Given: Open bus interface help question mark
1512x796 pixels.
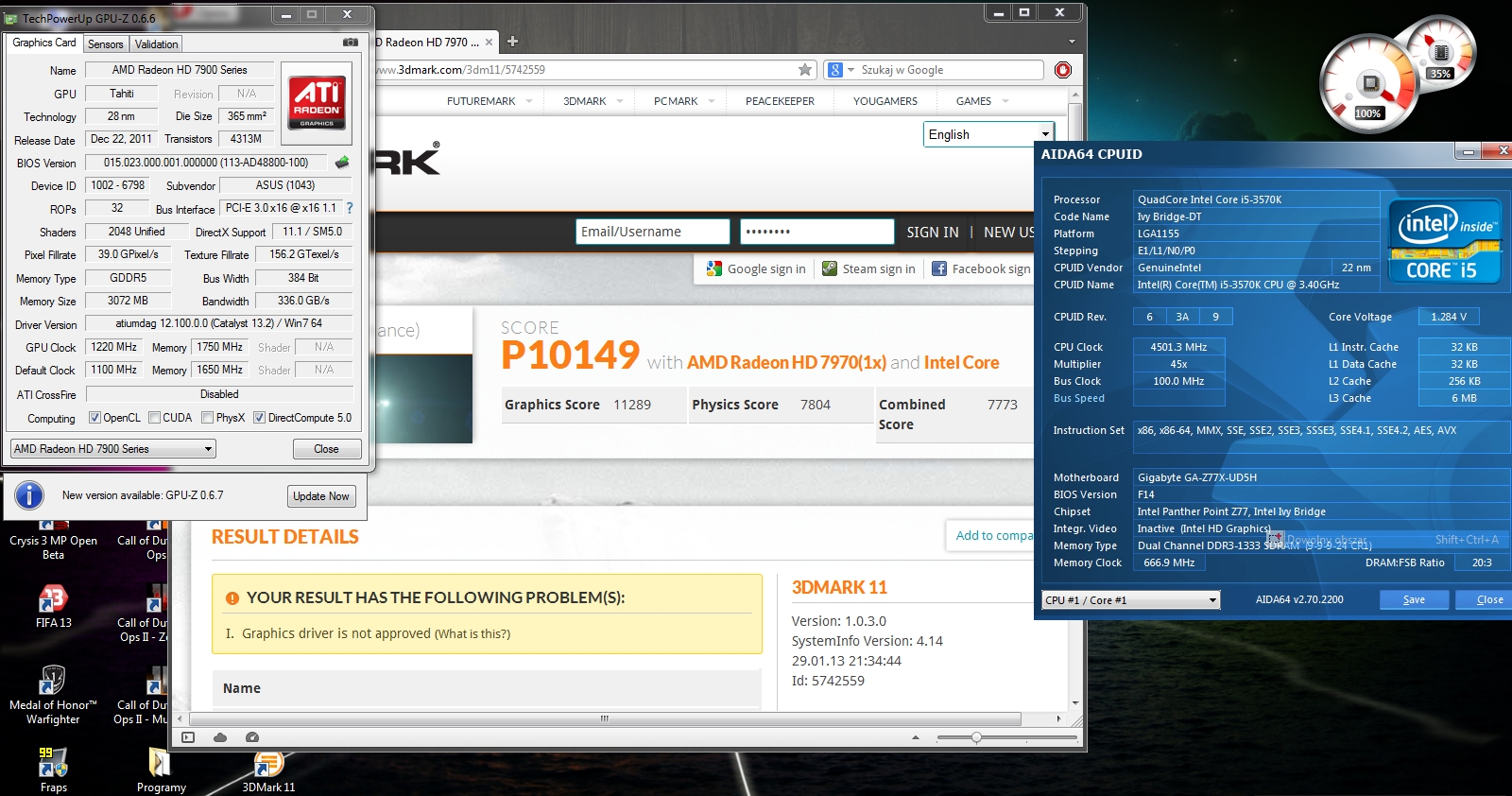Looking at the screenshot, I should [x=350, y=208].
